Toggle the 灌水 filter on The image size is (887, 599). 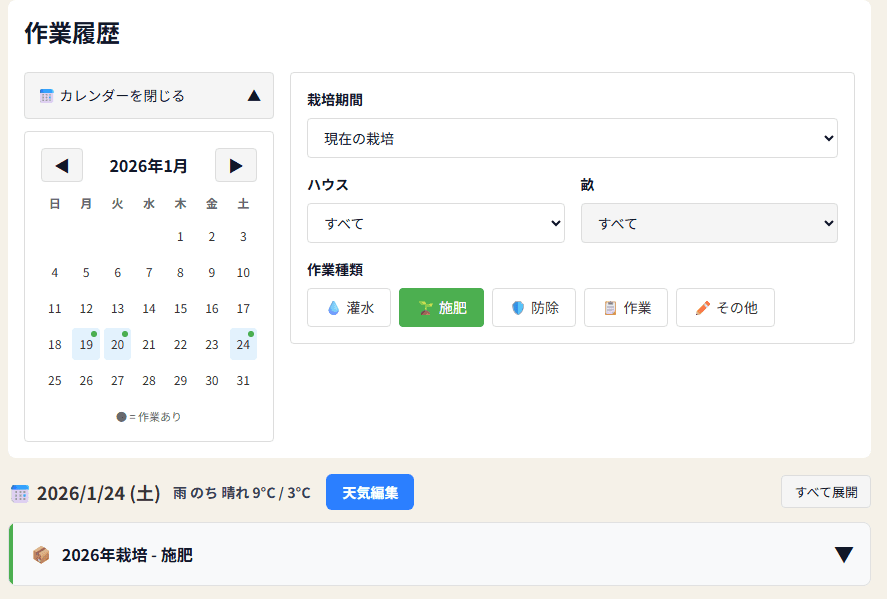349,308
